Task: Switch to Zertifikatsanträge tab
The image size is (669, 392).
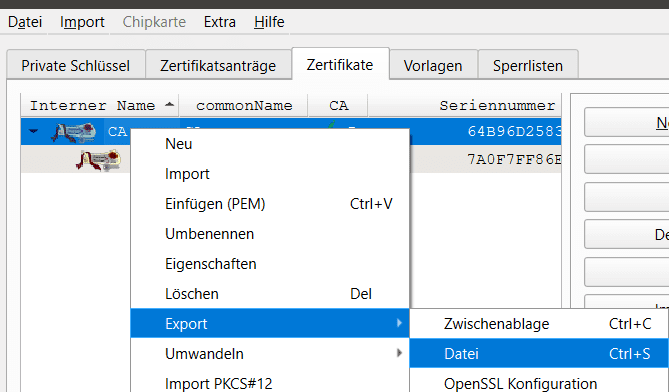Action: (218, 65)
